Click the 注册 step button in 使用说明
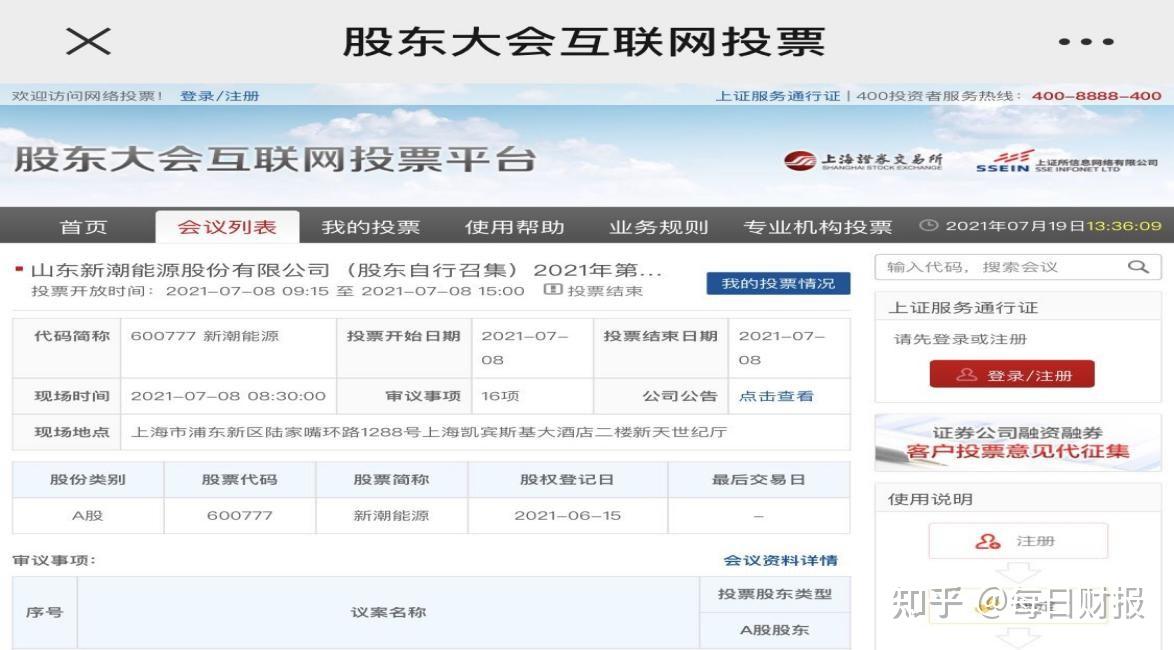 (x=1018, y=541)
